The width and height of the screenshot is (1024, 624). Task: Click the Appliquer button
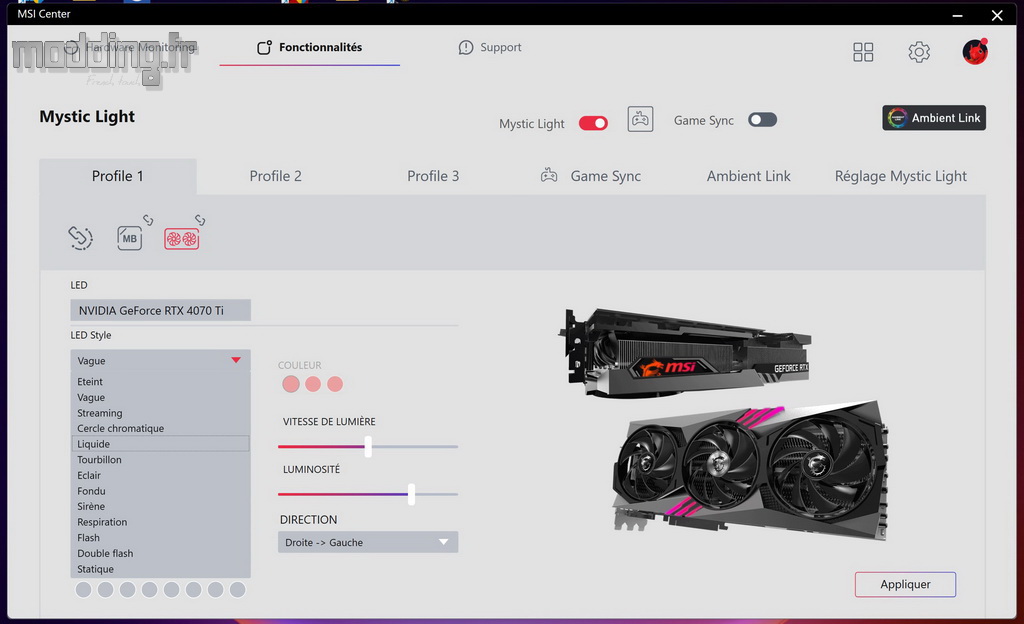pyautogui.click(x=905, y=584)
